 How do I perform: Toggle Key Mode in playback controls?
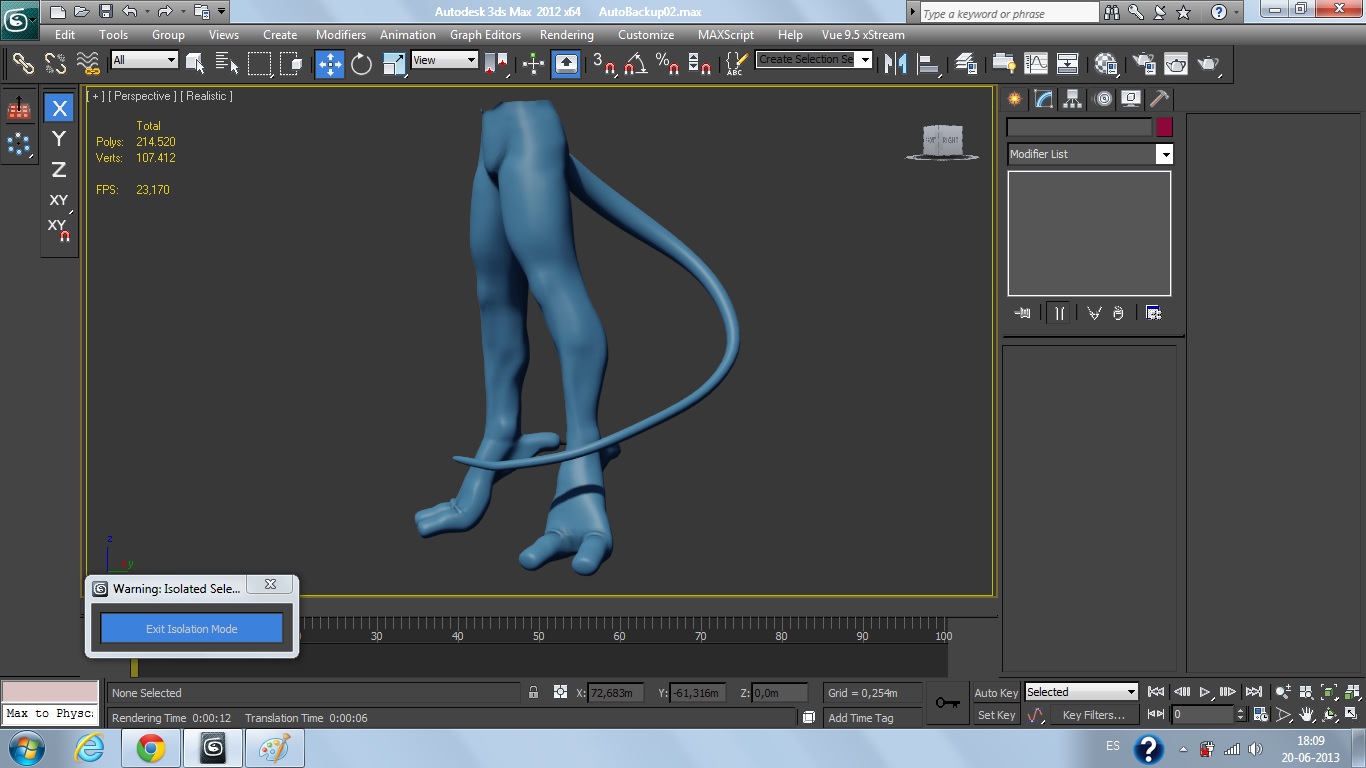point(1156,714)
